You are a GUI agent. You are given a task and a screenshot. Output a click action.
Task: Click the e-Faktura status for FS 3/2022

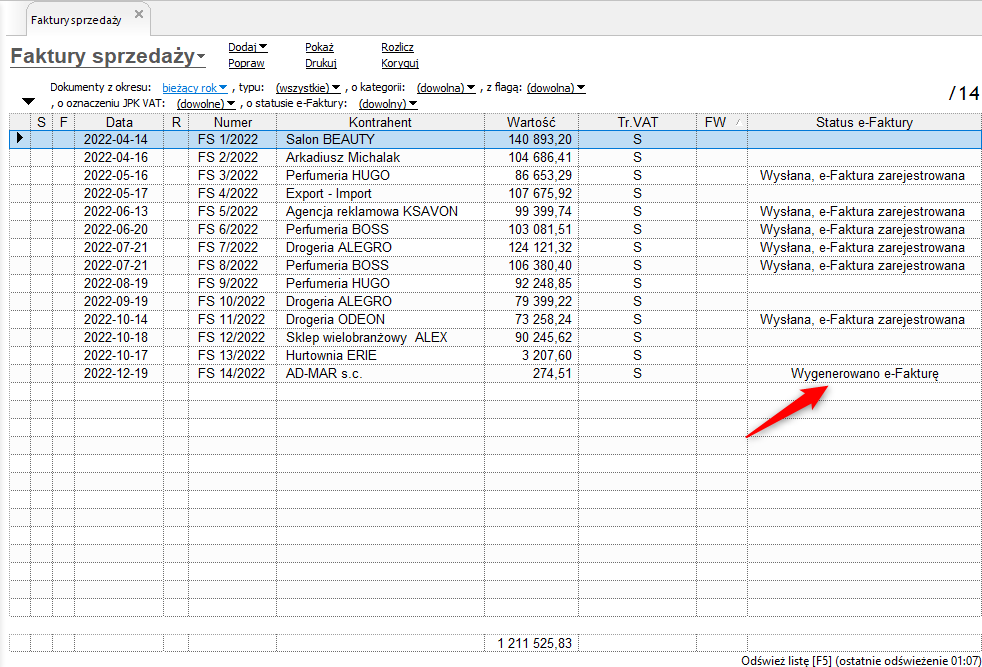862,175
